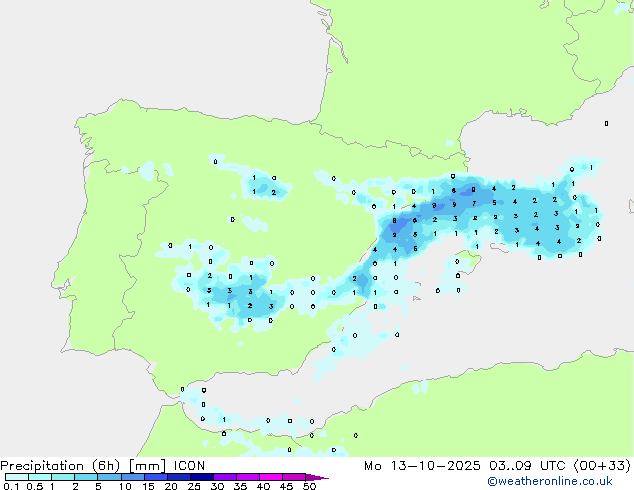Click the legend label '30'
Viewport: 634px width, 490px height.
pos(217,486)
